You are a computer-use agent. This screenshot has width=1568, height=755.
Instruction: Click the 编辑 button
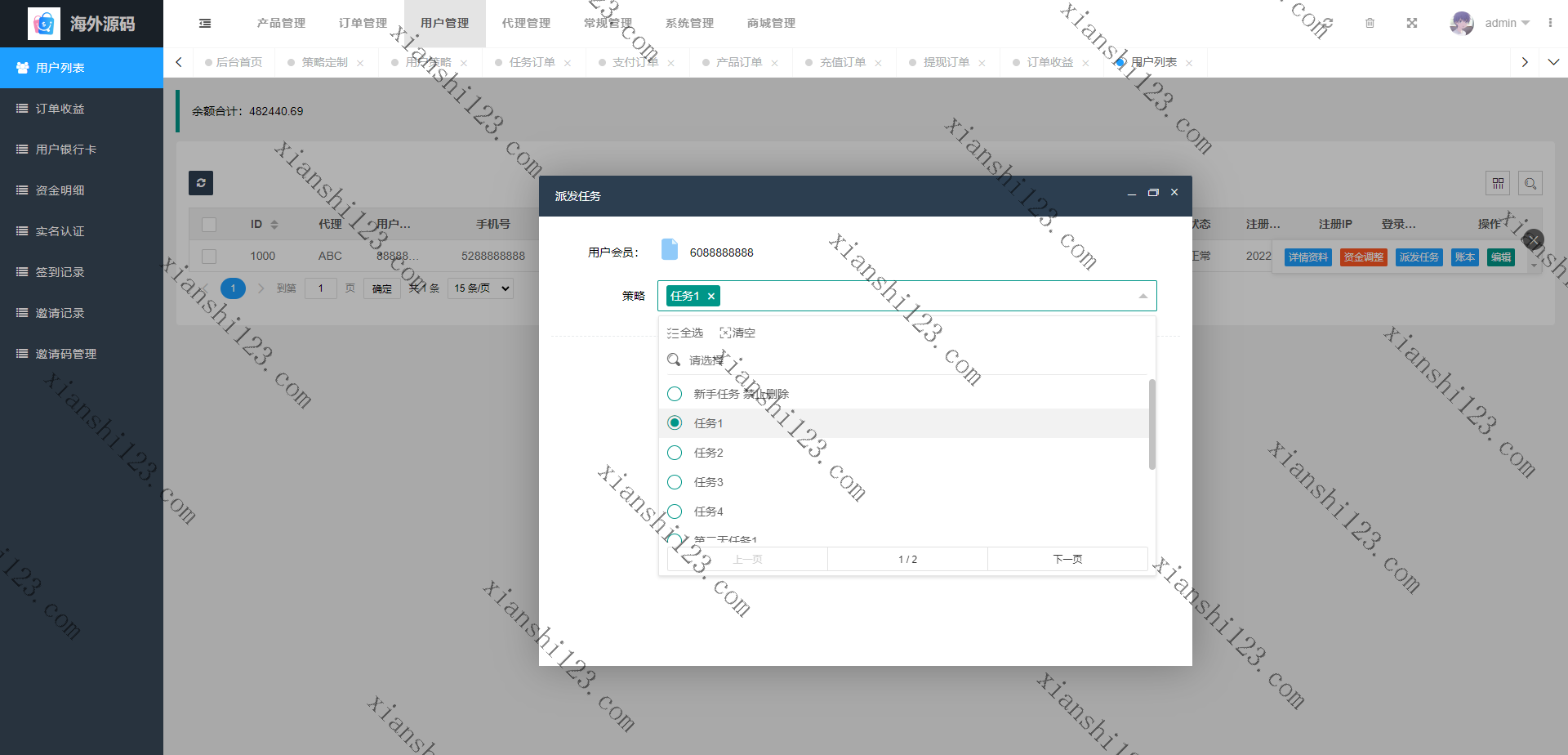[1501, 257]
